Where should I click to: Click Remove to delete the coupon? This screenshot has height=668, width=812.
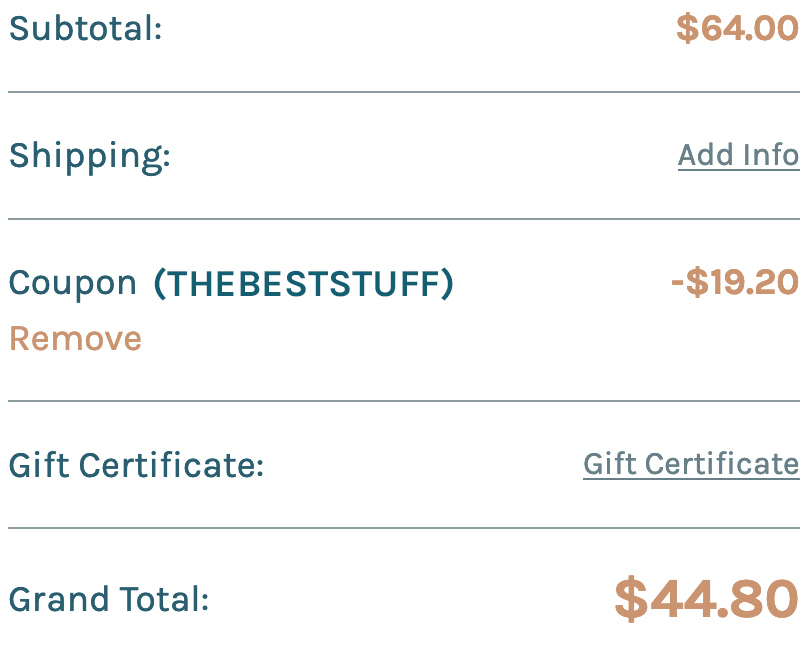pos(74,339)
